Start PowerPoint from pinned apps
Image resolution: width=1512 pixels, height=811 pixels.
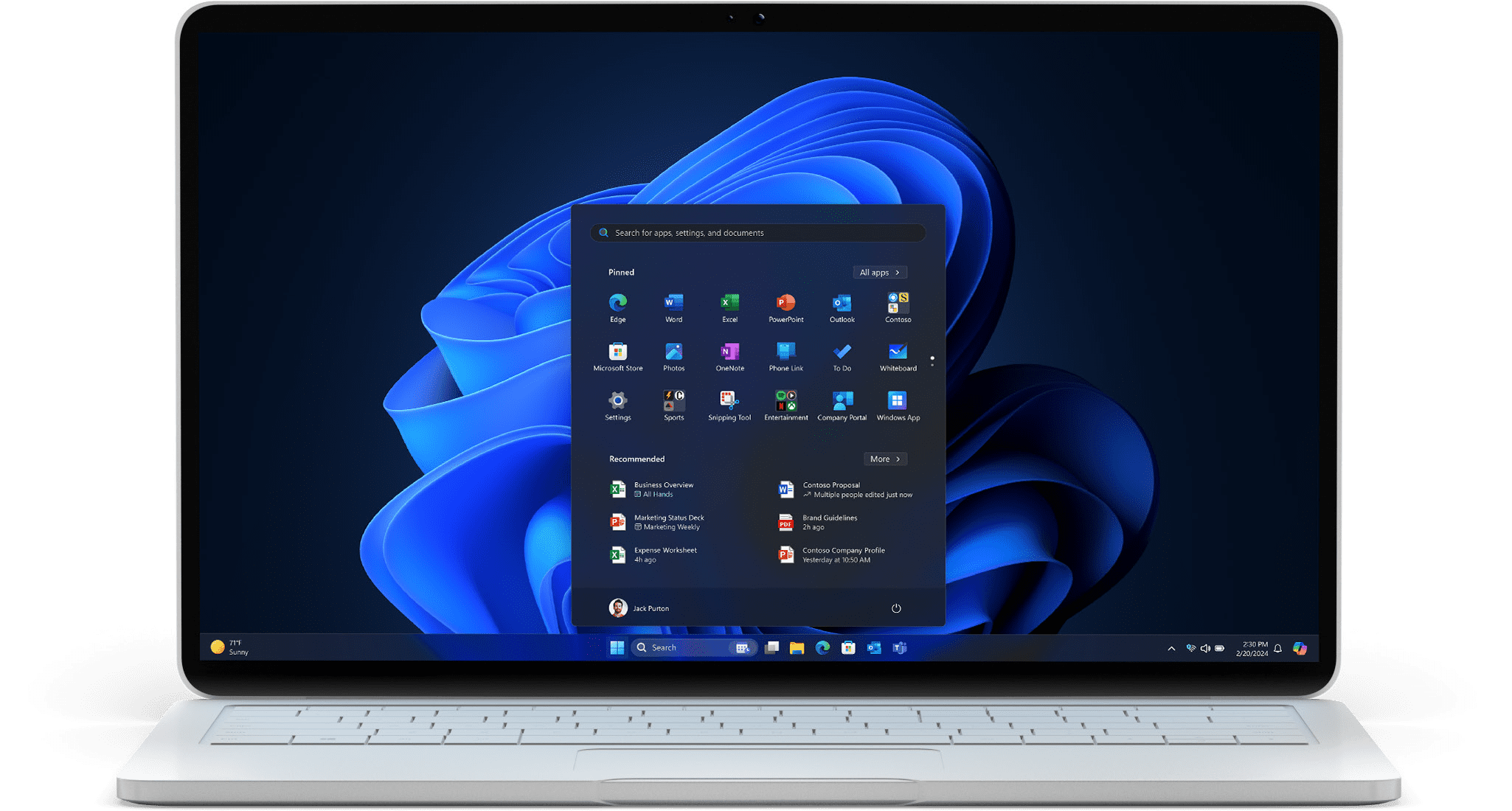[x=786, y=307]
